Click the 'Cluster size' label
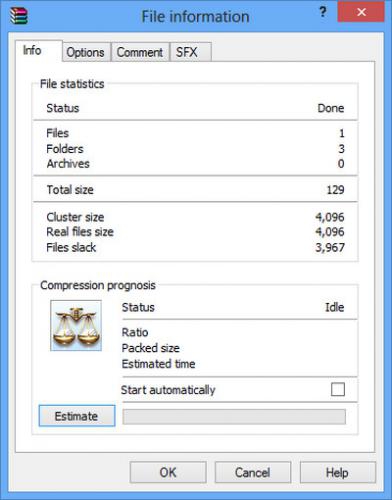The width and height of the screenshot is (392, 500). coord(75,217)
